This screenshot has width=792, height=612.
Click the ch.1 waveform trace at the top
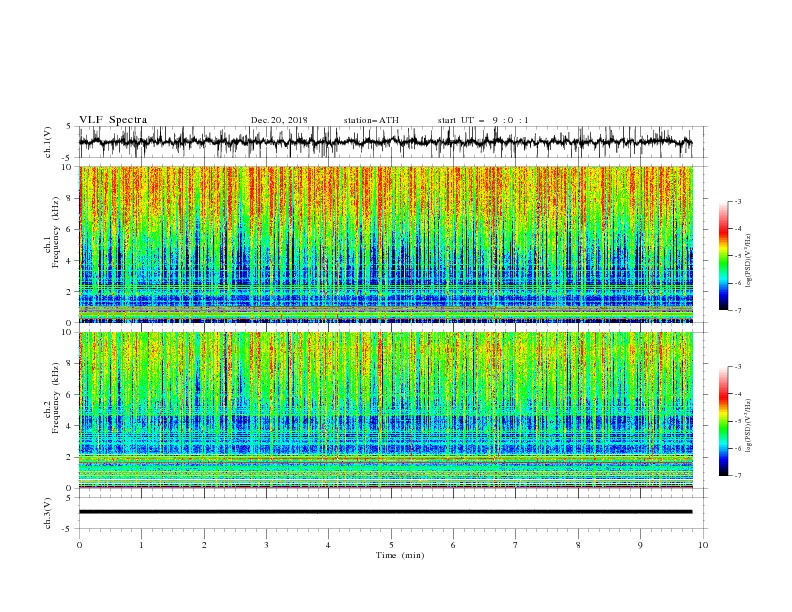click(x=386, y=142)
